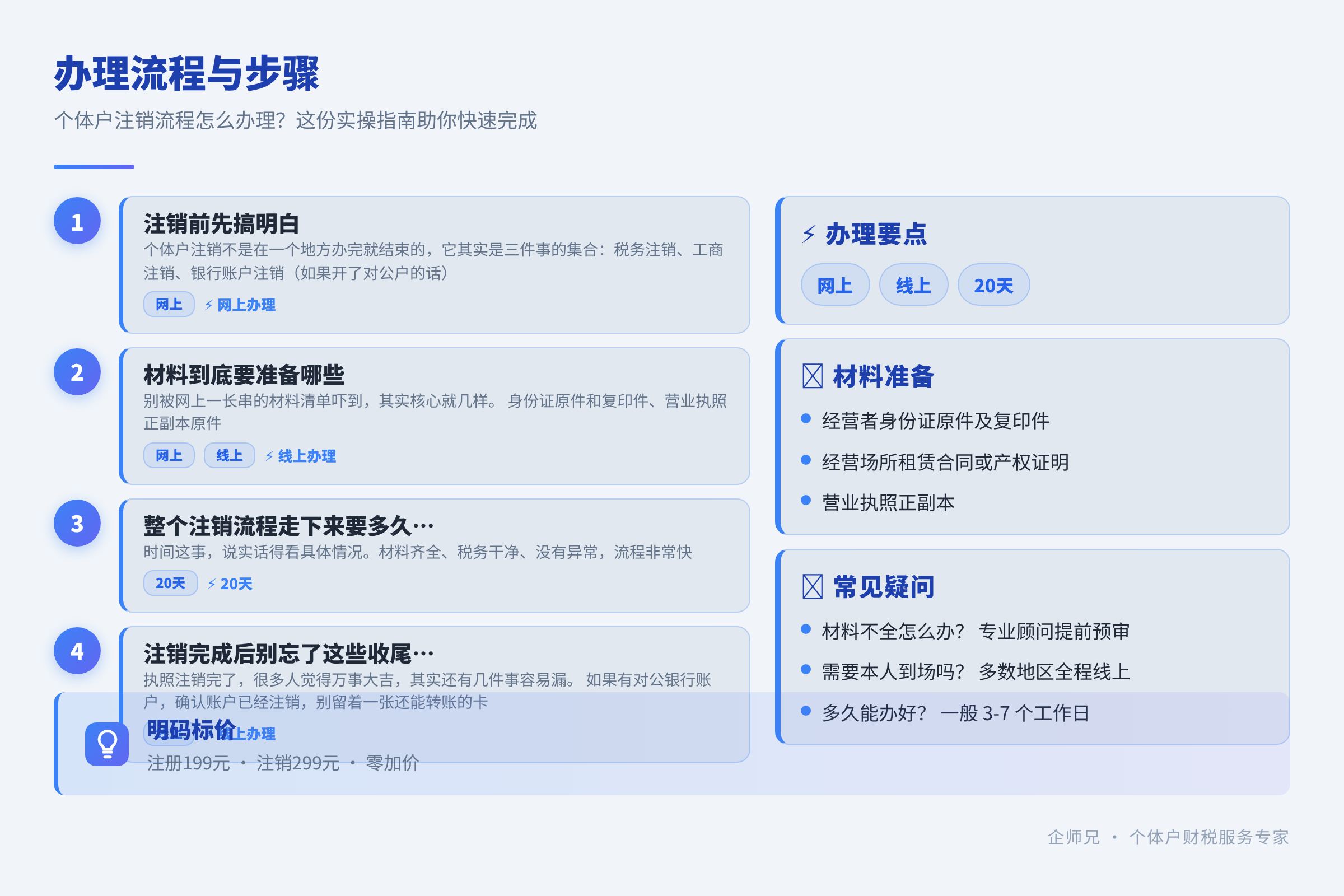Click the 注销前先搞明白 step title
Image resolution: width=1344 pixels, height=896 pixels.
point(222,223)
